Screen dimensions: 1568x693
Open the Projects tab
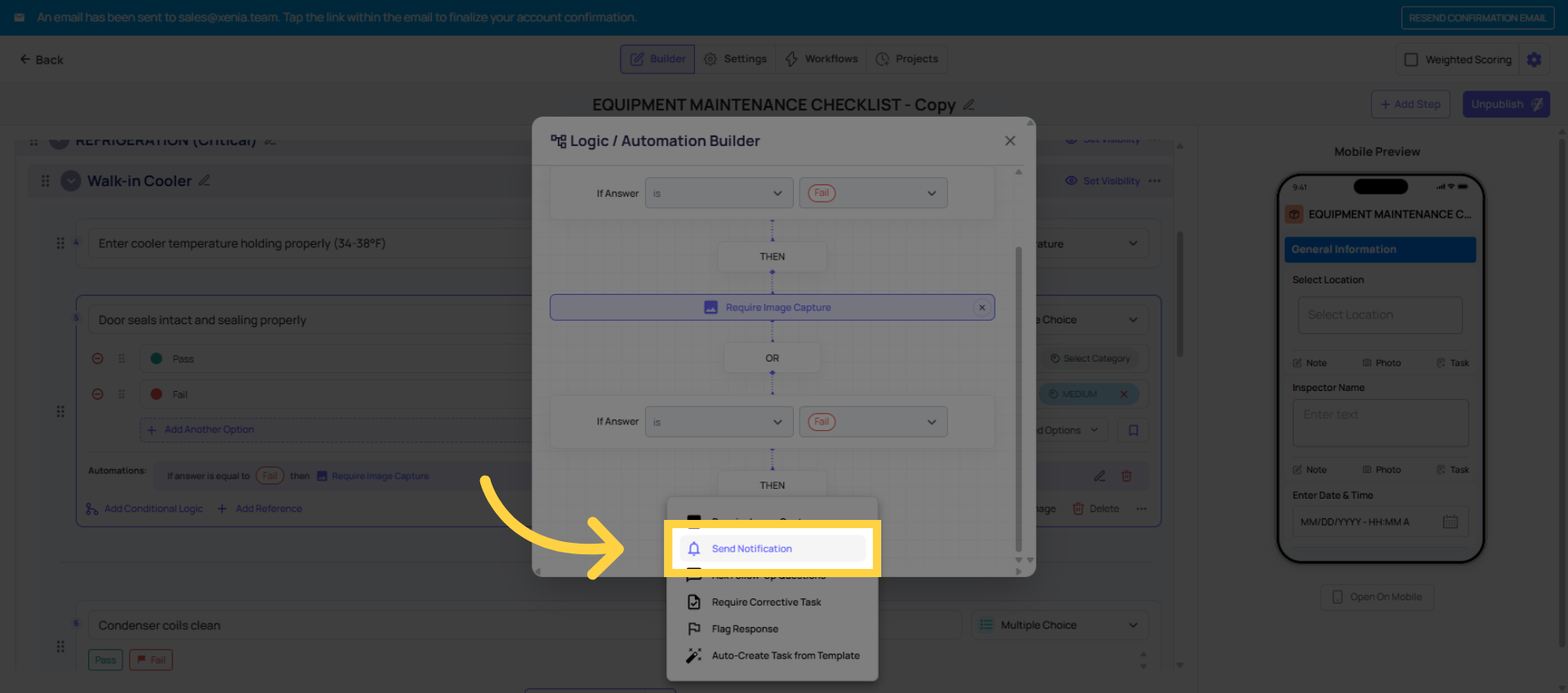(907, 59)
